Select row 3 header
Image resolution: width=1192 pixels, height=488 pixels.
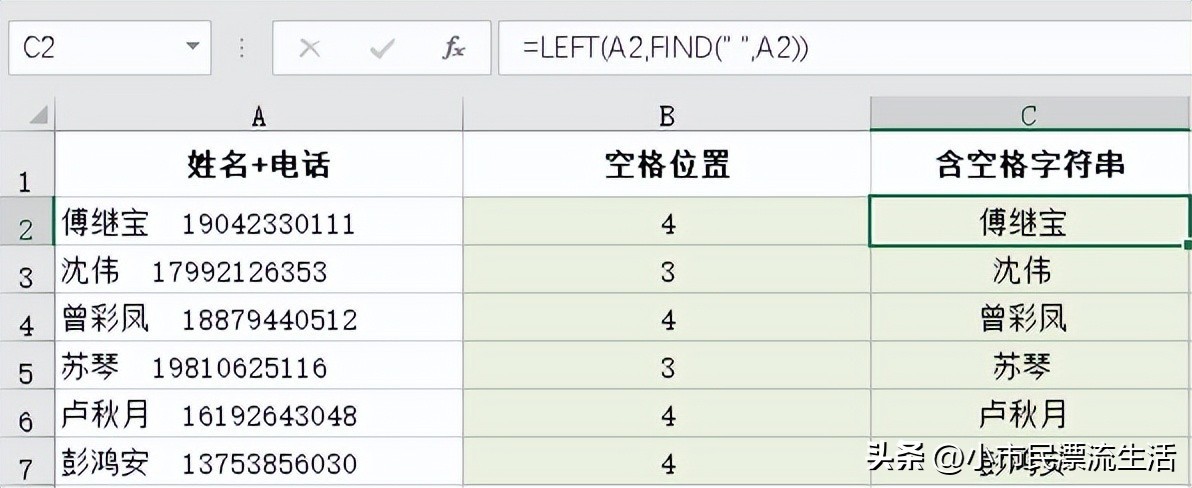[27, 272]
